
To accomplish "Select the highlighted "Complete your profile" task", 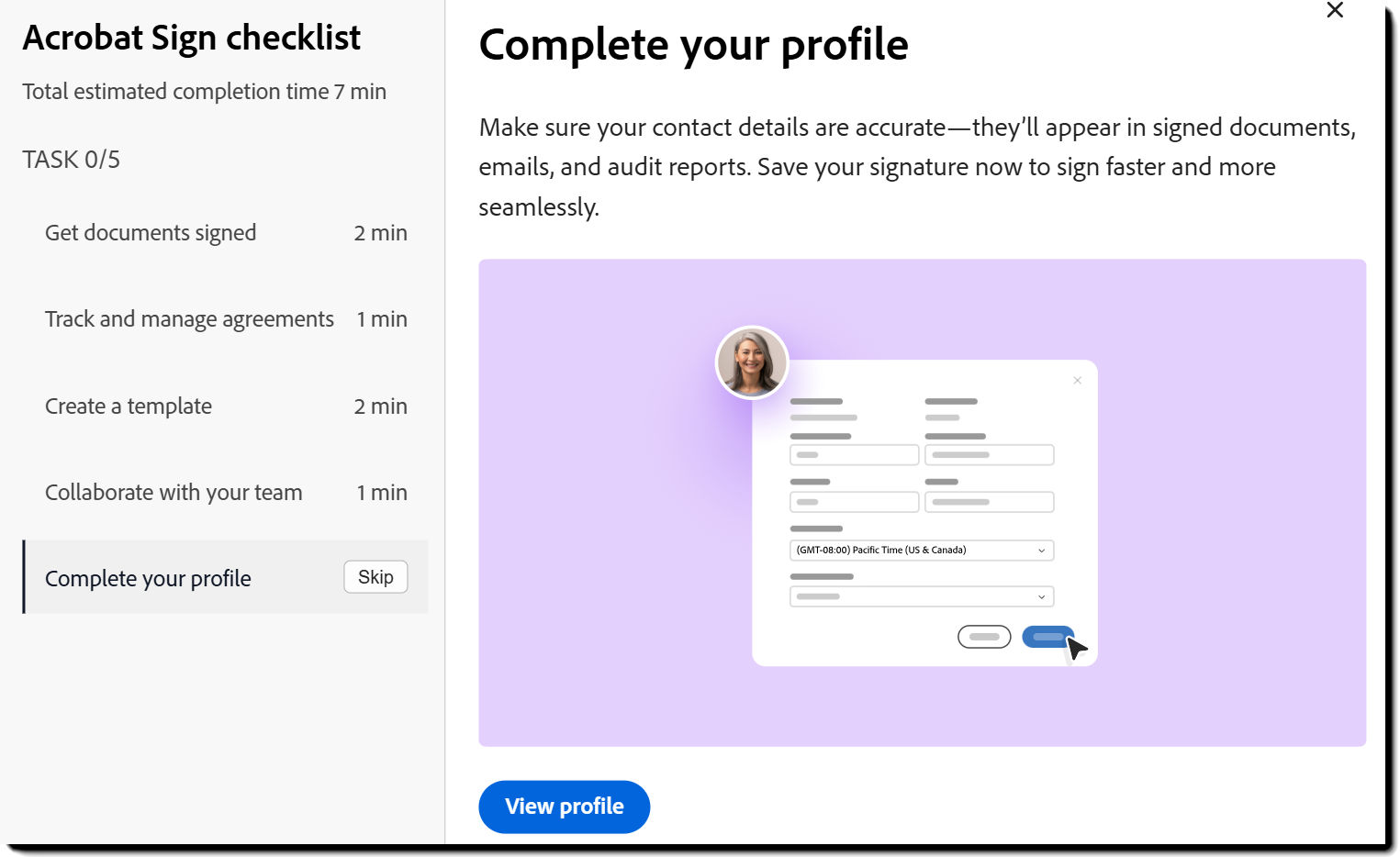I will [x=148, y=578].
